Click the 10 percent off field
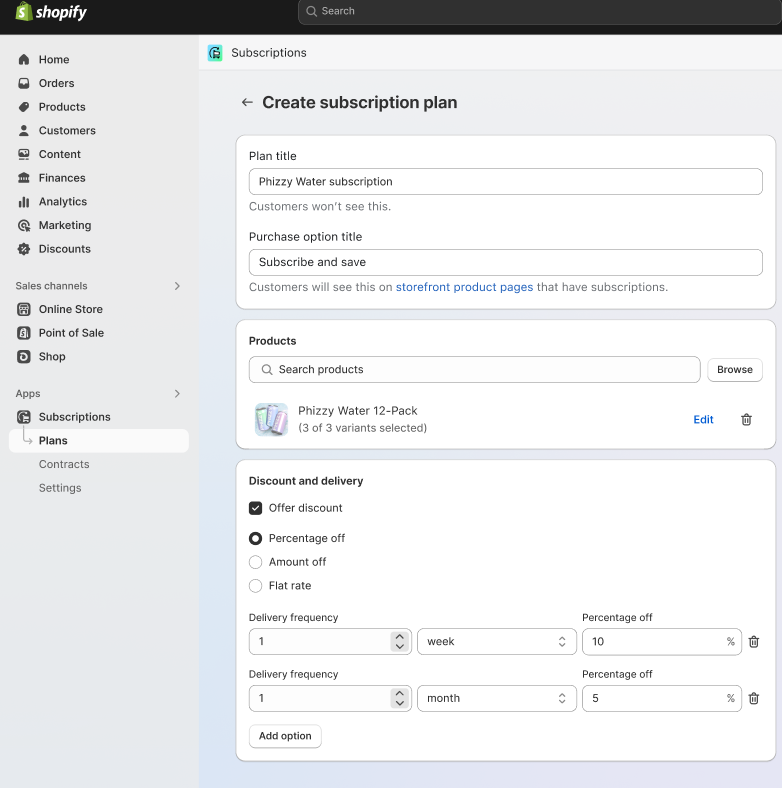Viewport: 782px width, 788px height. [x=661, y=642]
